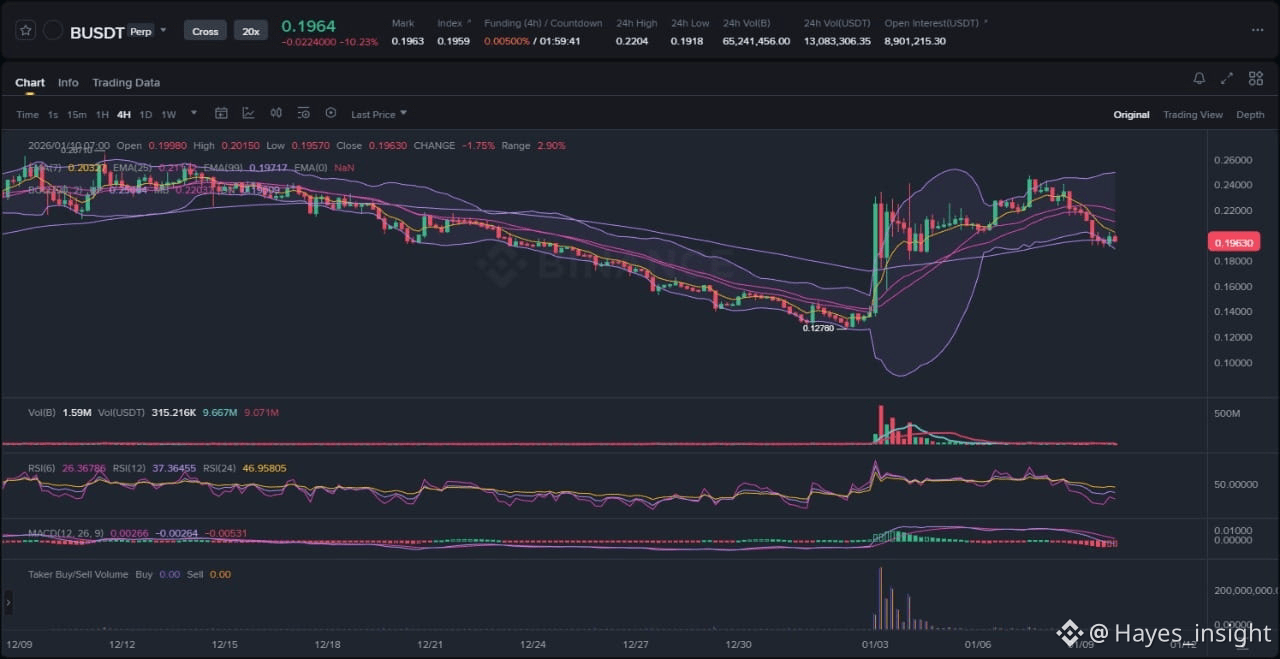
Task: Open the Trading Data tab
Action: 126,83
